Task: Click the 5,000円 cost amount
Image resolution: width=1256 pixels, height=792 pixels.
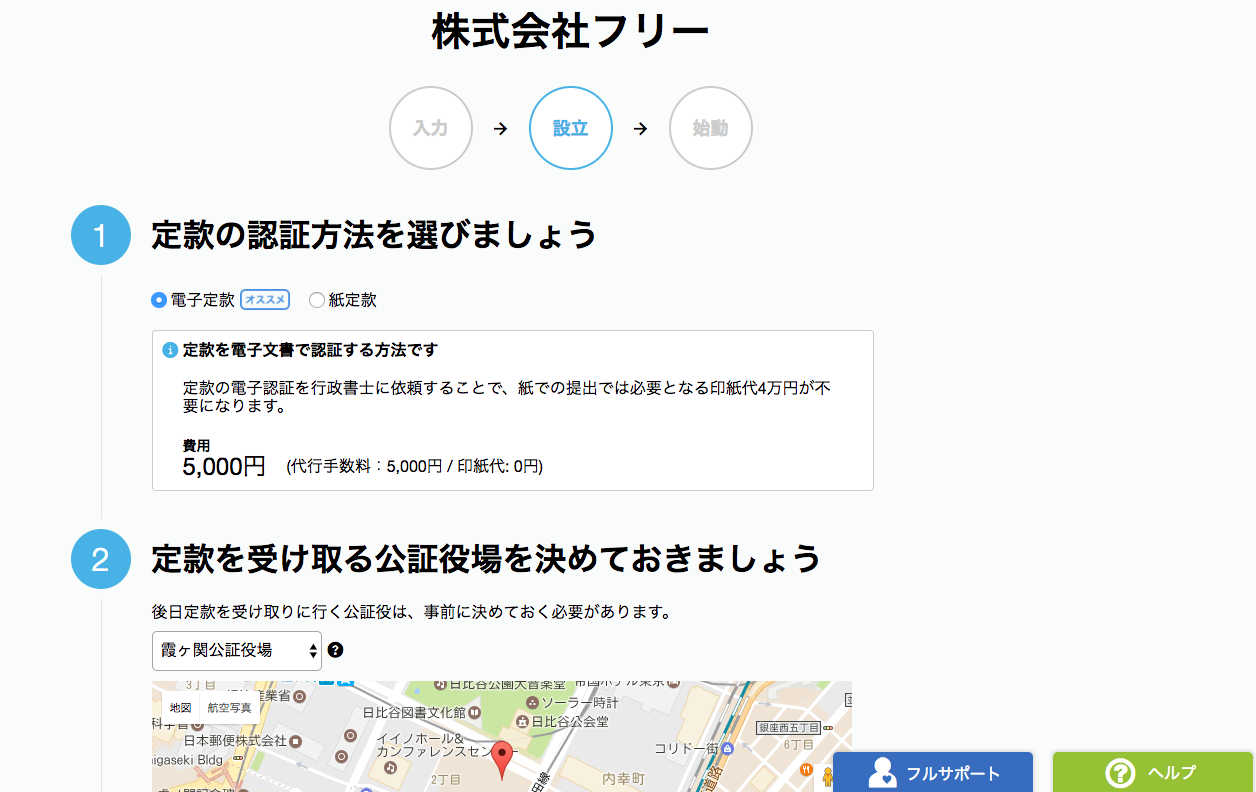Action: (224, 466)
